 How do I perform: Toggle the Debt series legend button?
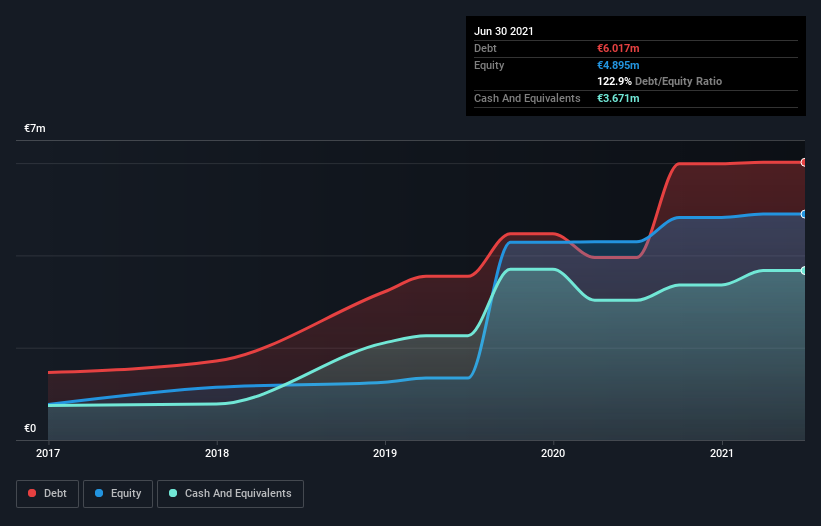(x=48, y=494)
